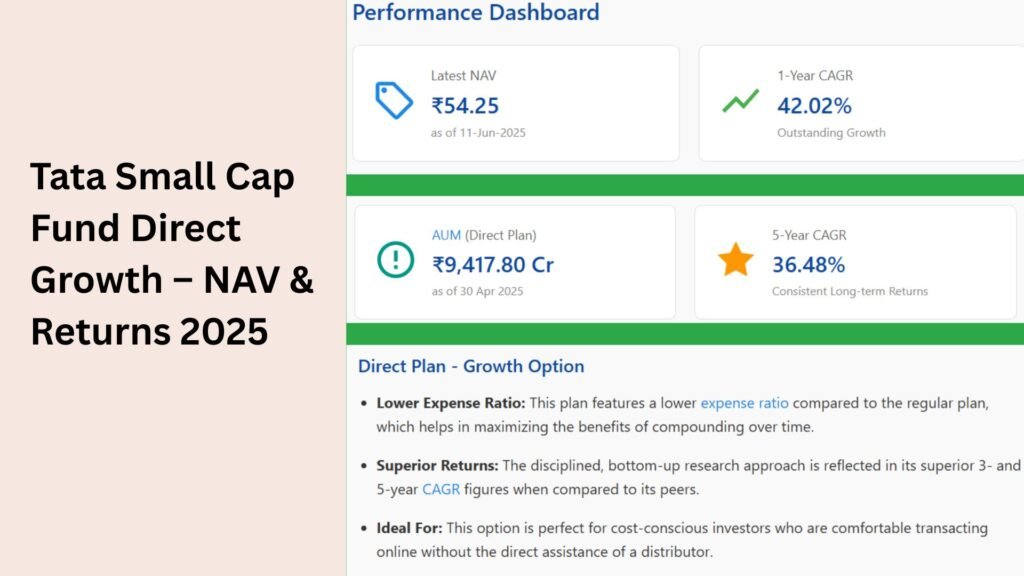This screenshot has height=576, width=1024.
Task: Click the orange star icon
Action: pos(735,259)
